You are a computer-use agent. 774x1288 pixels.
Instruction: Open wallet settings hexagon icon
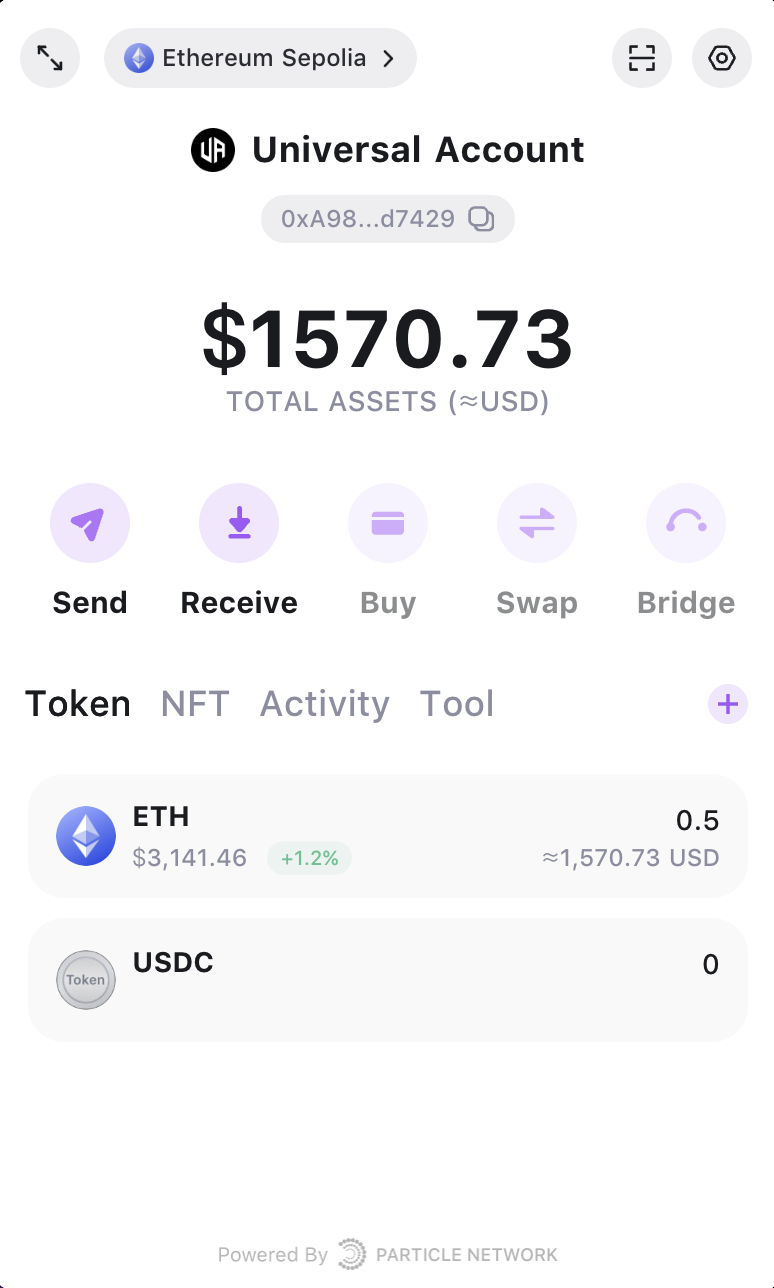[x=722, y=58]
